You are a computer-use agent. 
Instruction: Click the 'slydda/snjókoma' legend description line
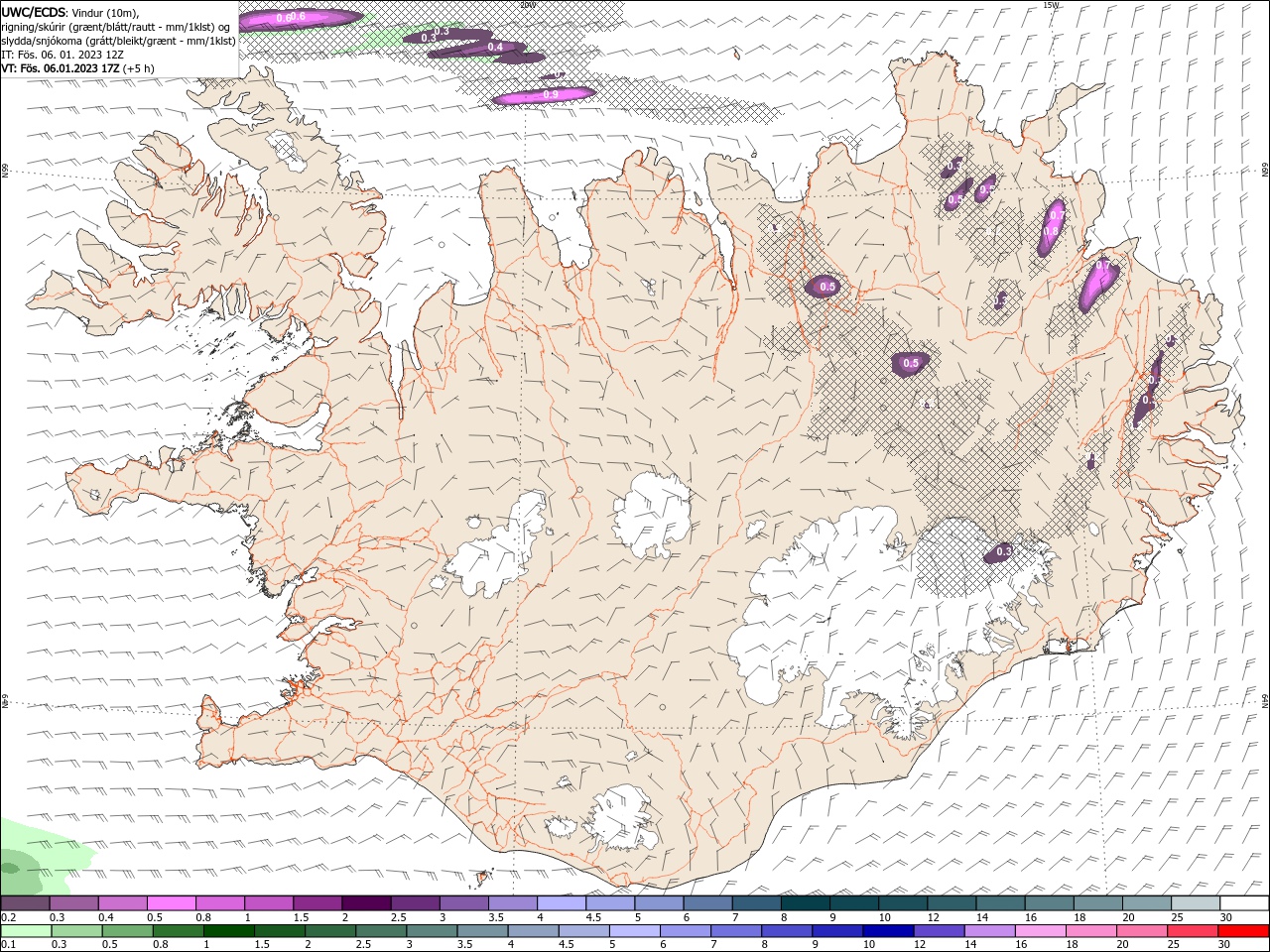click(x=118, y=41)
